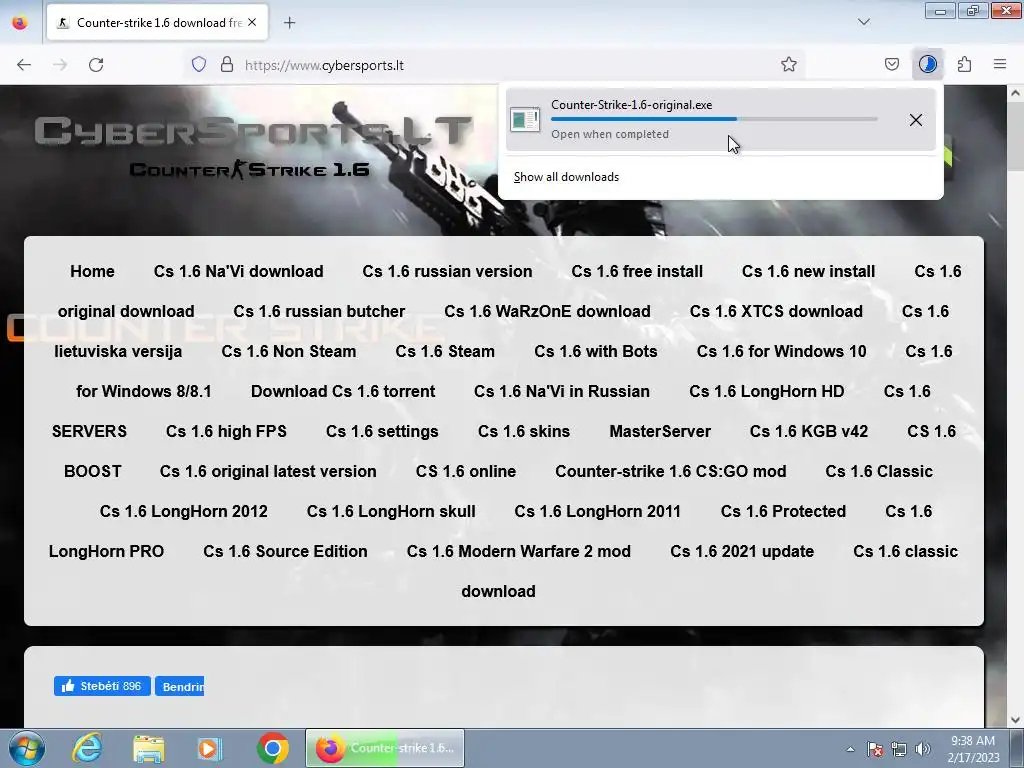1024x768 pixels.
Task: Go to Cs 1.6 free install
Action: [637, 271]
